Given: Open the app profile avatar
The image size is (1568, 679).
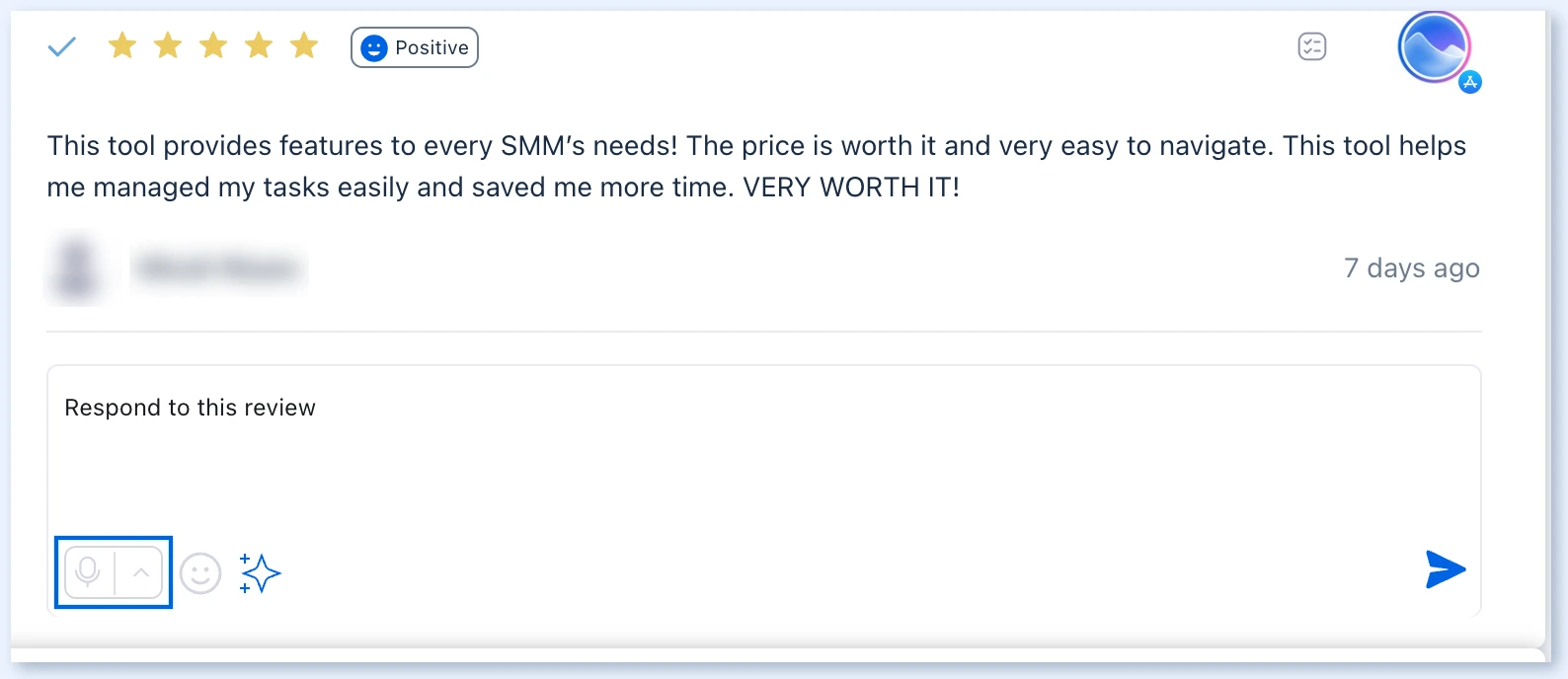Looking at the screenshot, I should [x=1434, y=47].
